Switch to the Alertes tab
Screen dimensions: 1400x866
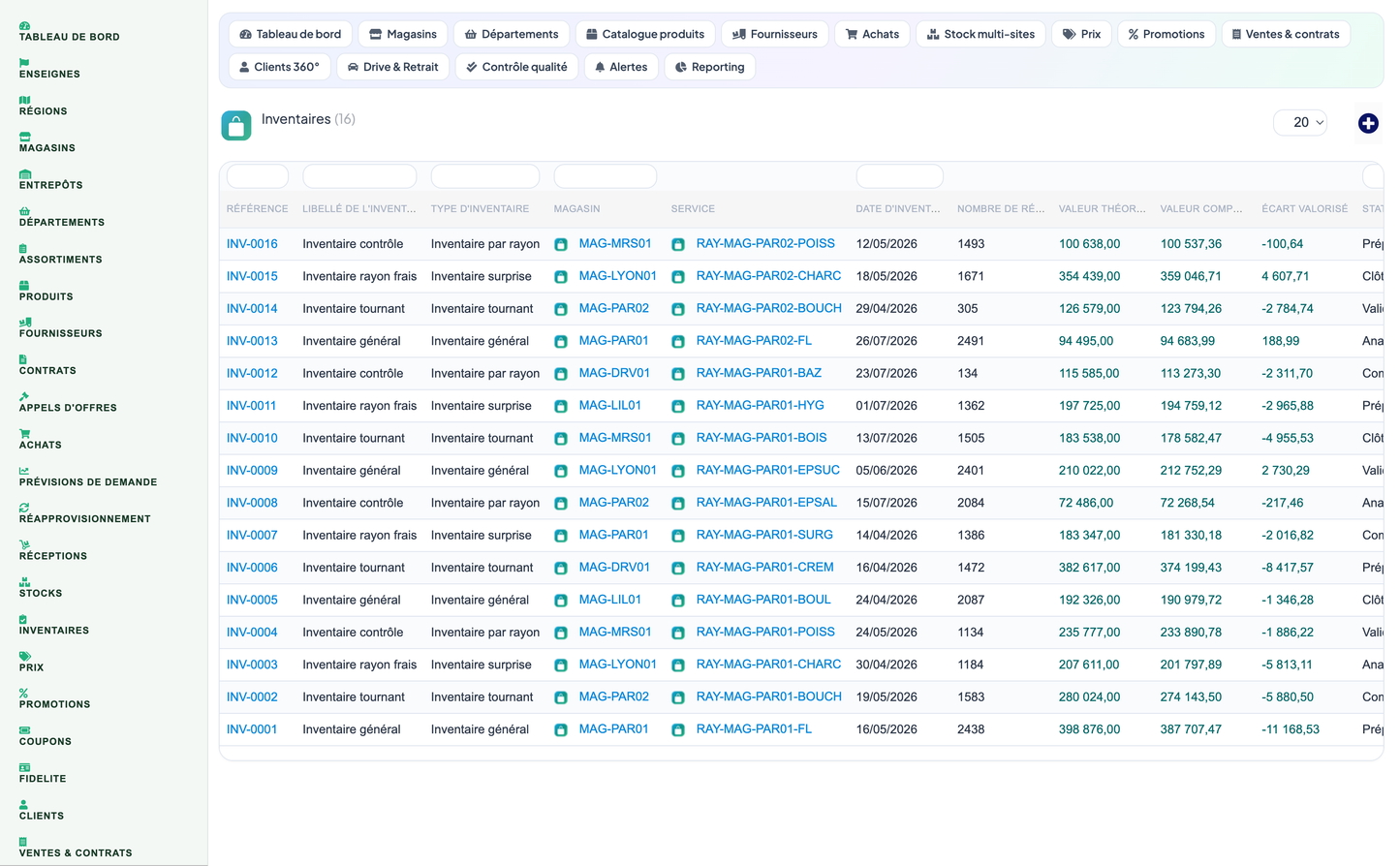621,67
